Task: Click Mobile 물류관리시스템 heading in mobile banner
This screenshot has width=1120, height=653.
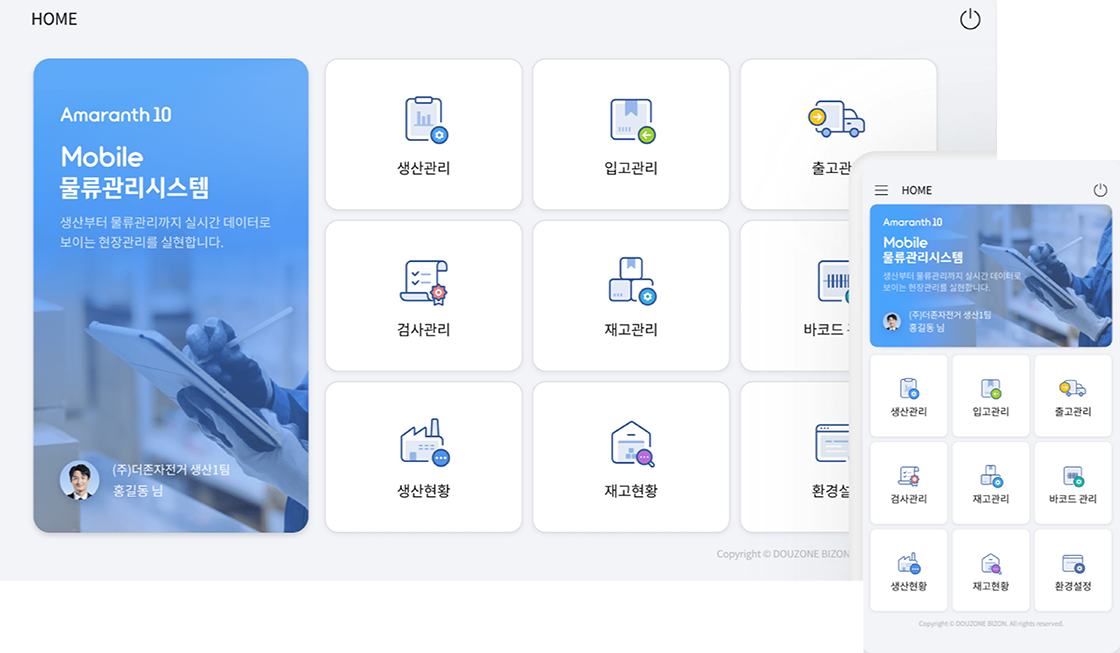Action: (923, 249)
